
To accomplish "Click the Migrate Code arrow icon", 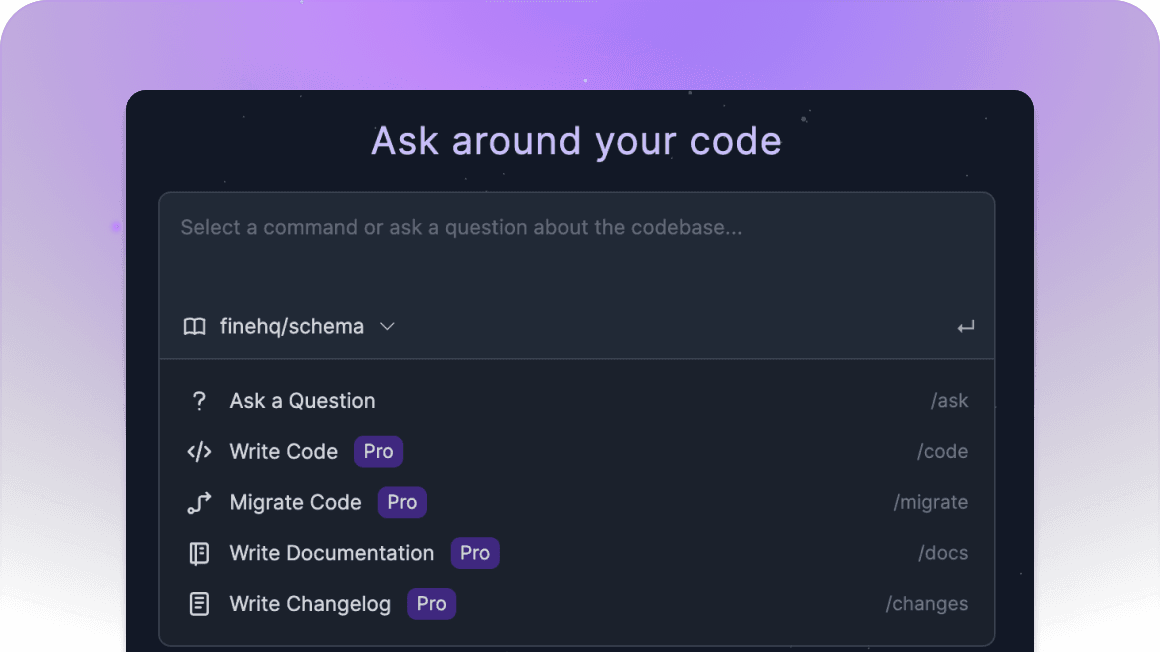I will [x=199, y=503].
